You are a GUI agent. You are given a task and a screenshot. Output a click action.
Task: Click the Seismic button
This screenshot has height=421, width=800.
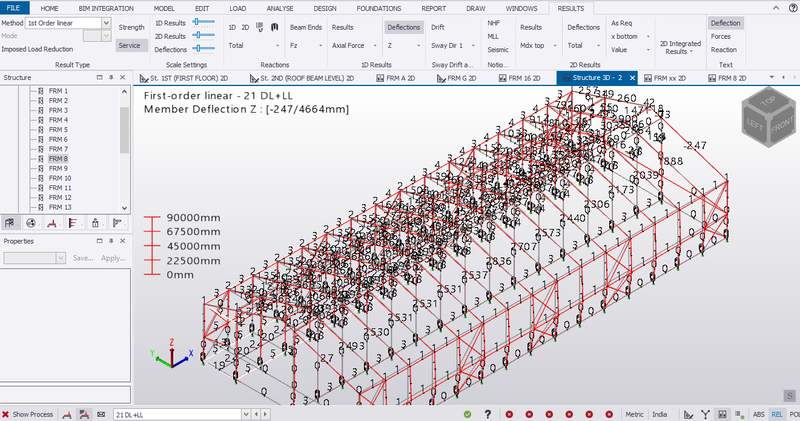498,49
